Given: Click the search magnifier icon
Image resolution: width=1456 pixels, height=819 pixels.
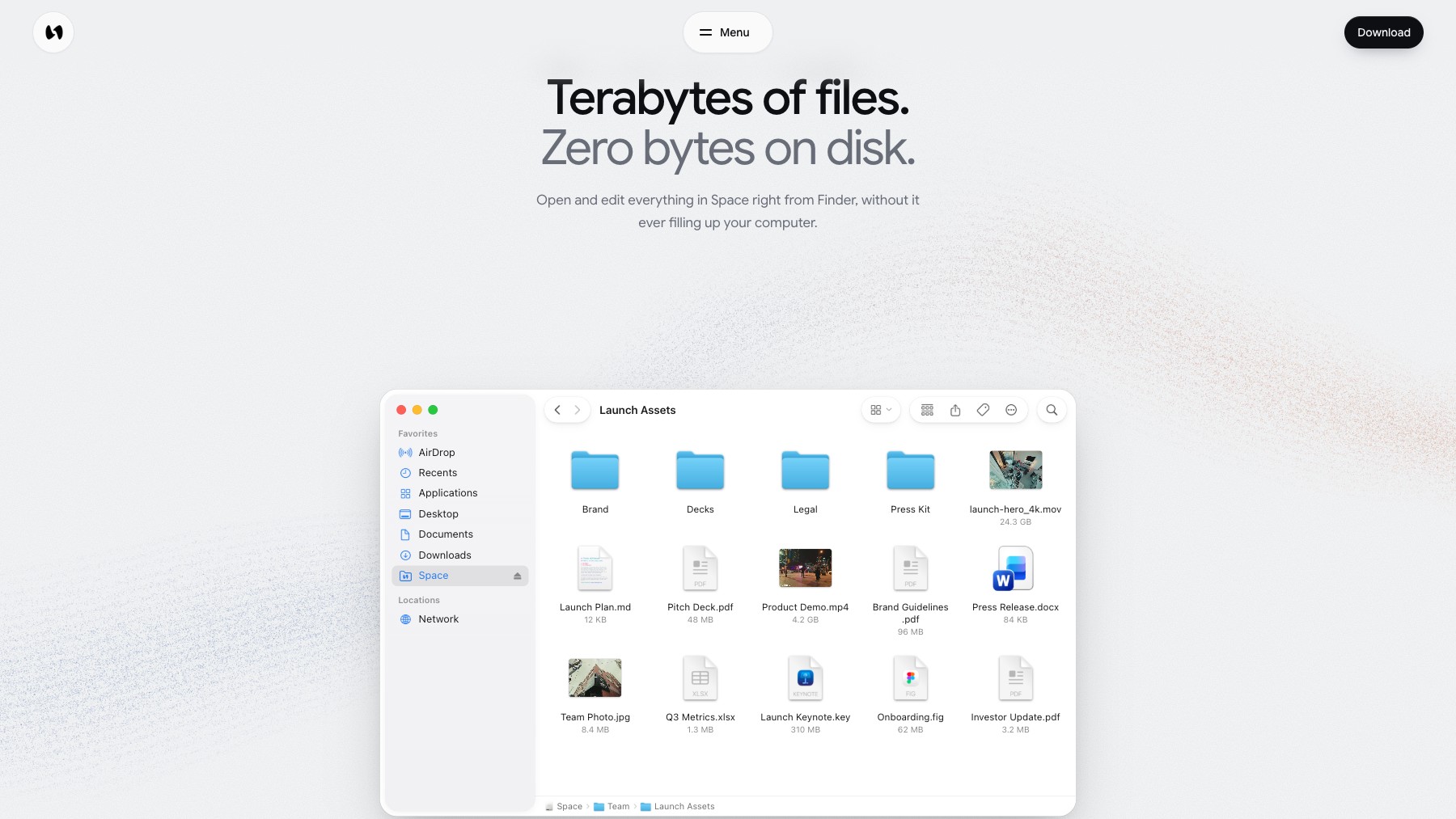Looking at the screenshot, I should pos(1052,410).
